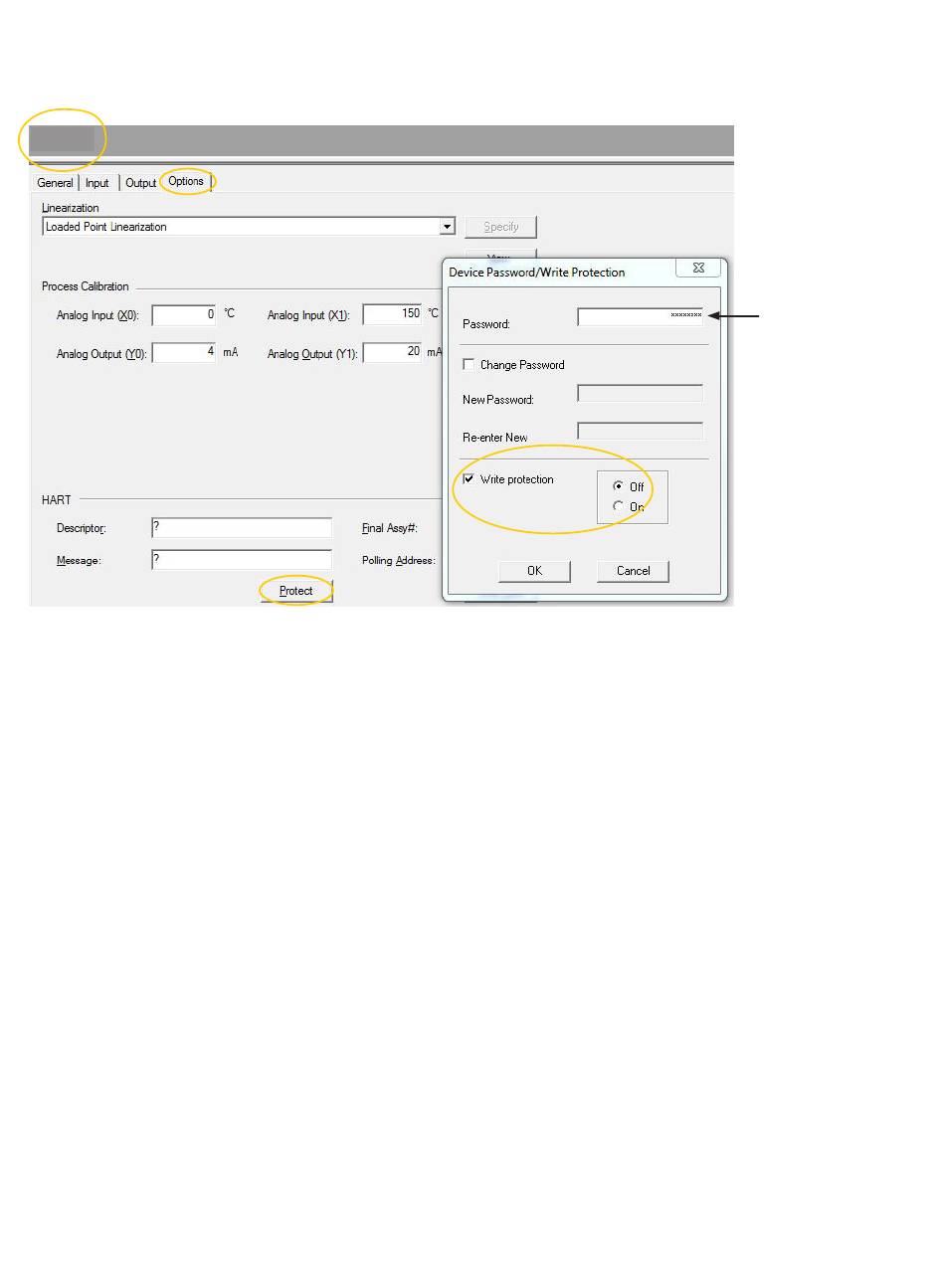
Task: Focus the Analog Input (X0) field
Action: 184,315
